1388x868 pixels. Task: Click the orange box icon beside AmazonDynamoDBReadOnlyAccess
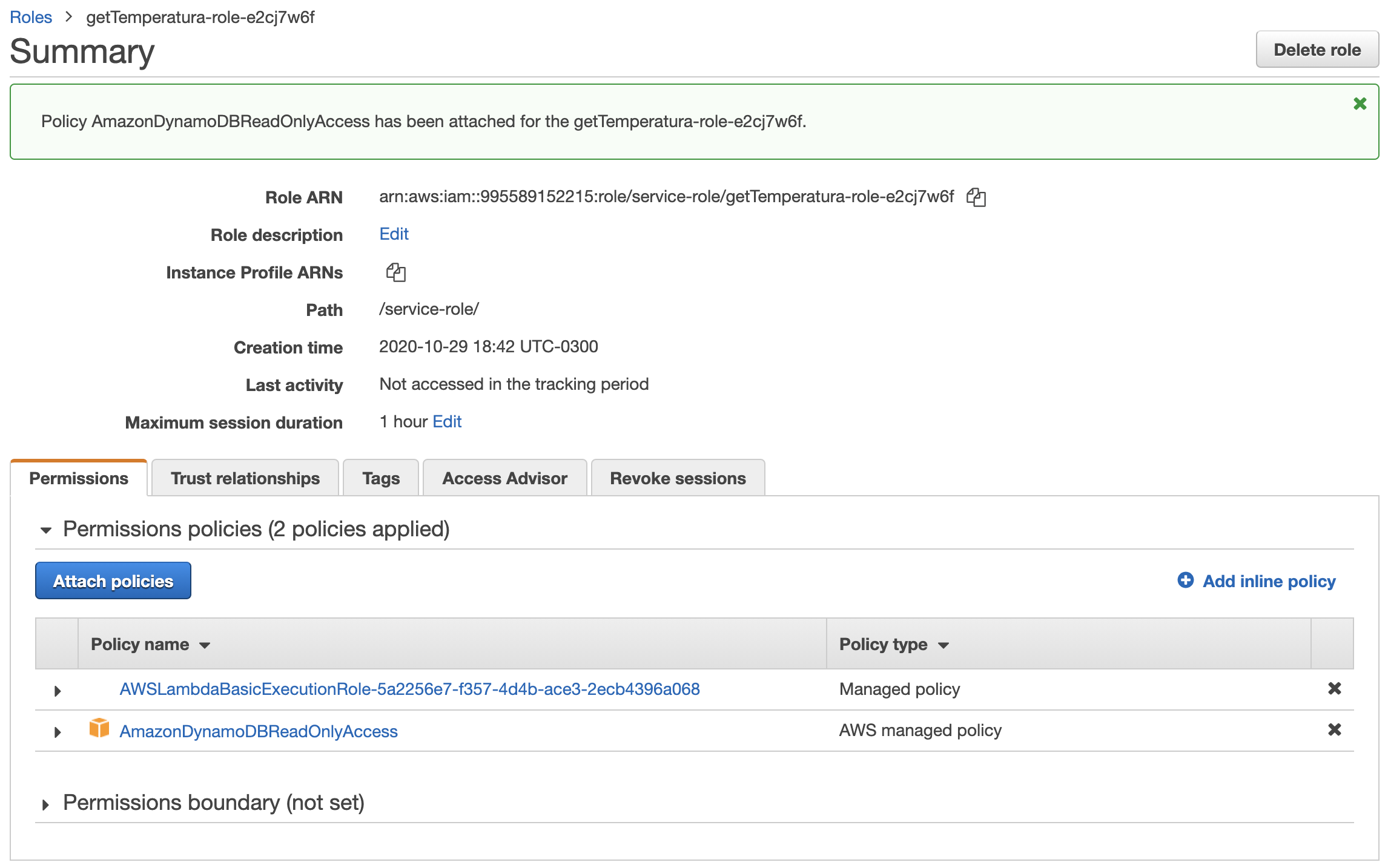(x=99, y=728)
